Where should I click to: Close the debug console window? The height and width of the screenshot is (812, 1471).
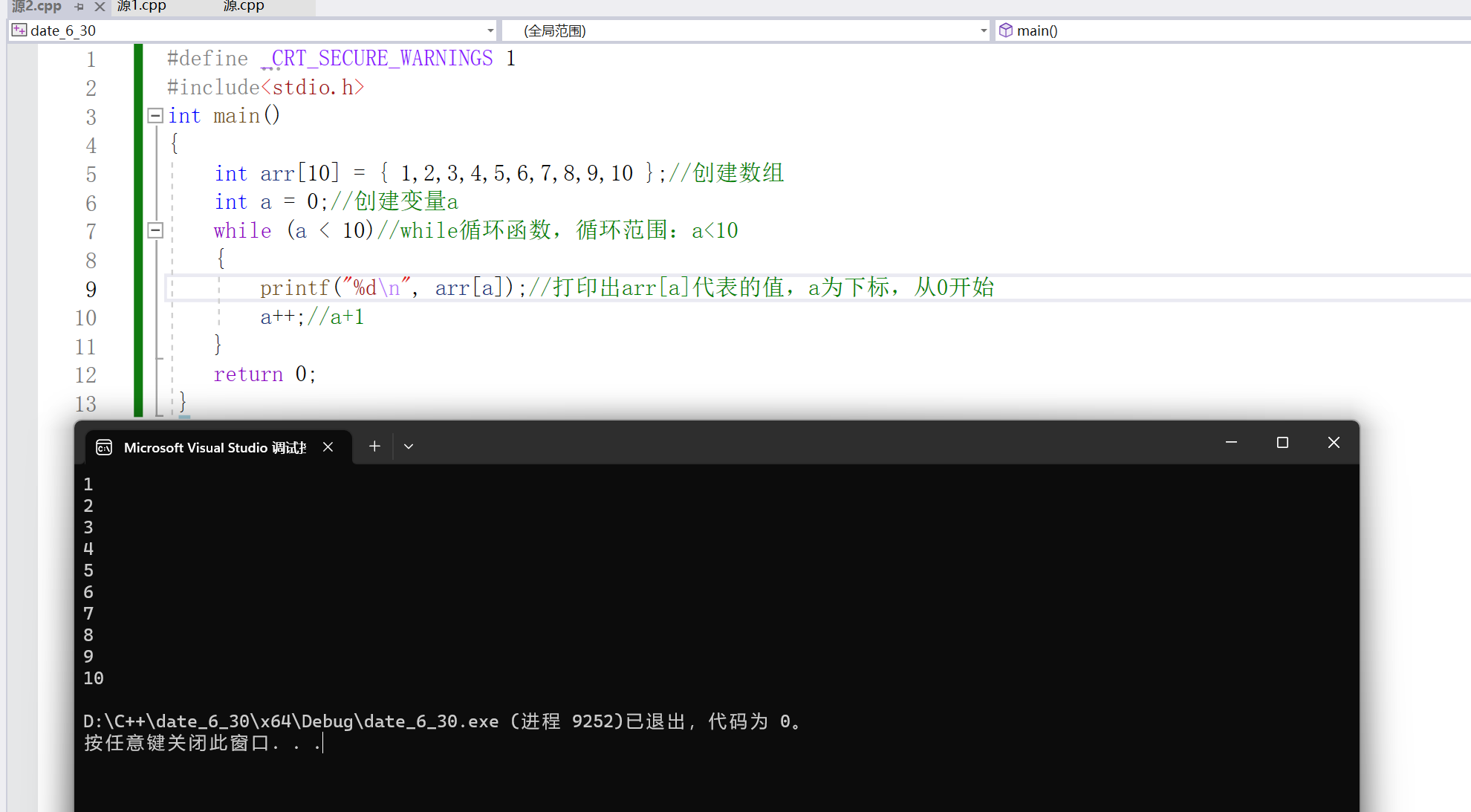click(x=1334, y=443)
